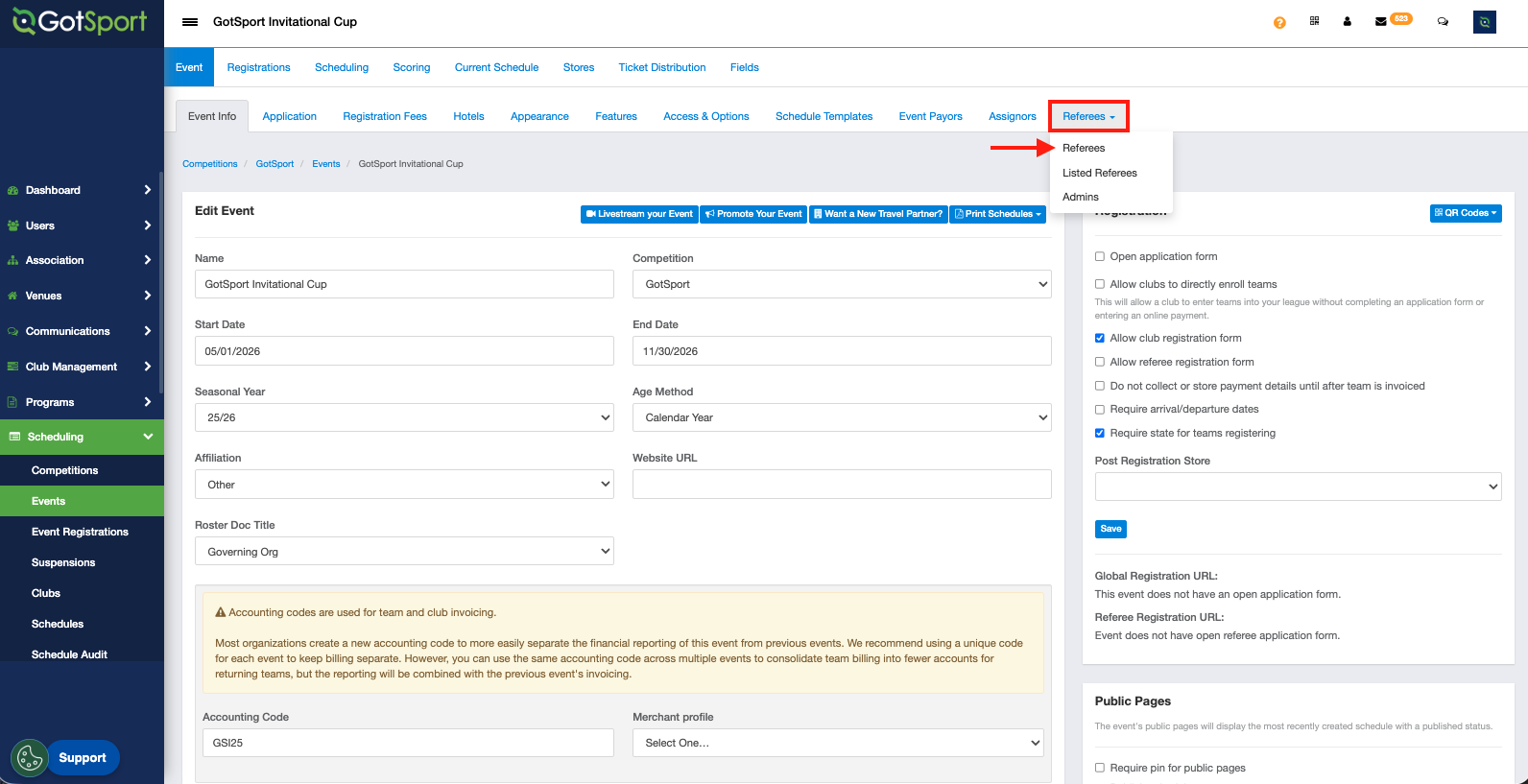Click the user profile icon
This screenshot has height=784, width=1528.
[x=1347, y=21]
